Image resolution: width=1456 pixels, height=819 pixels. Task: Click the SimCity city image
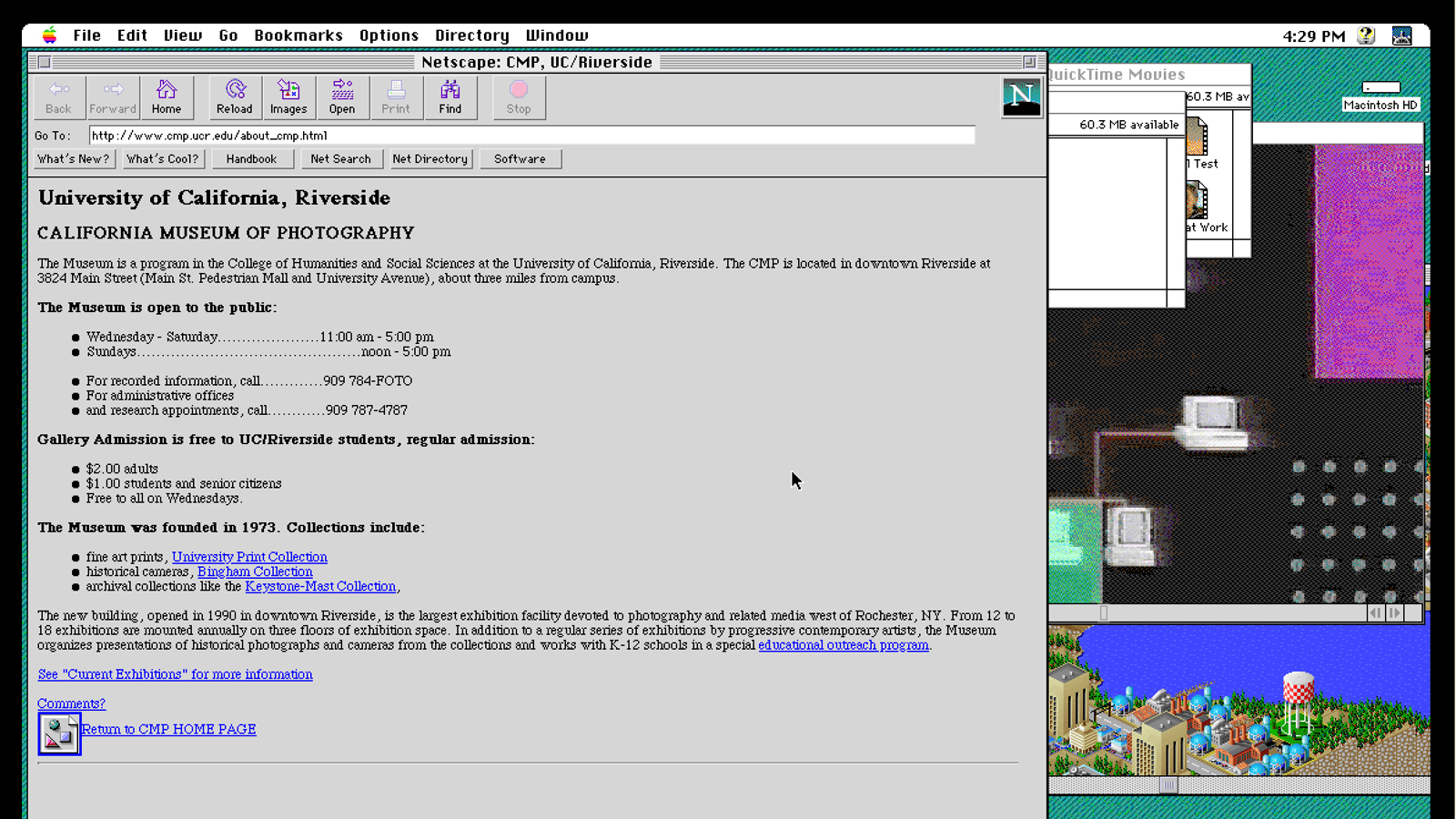click(x=1239, y=701)
